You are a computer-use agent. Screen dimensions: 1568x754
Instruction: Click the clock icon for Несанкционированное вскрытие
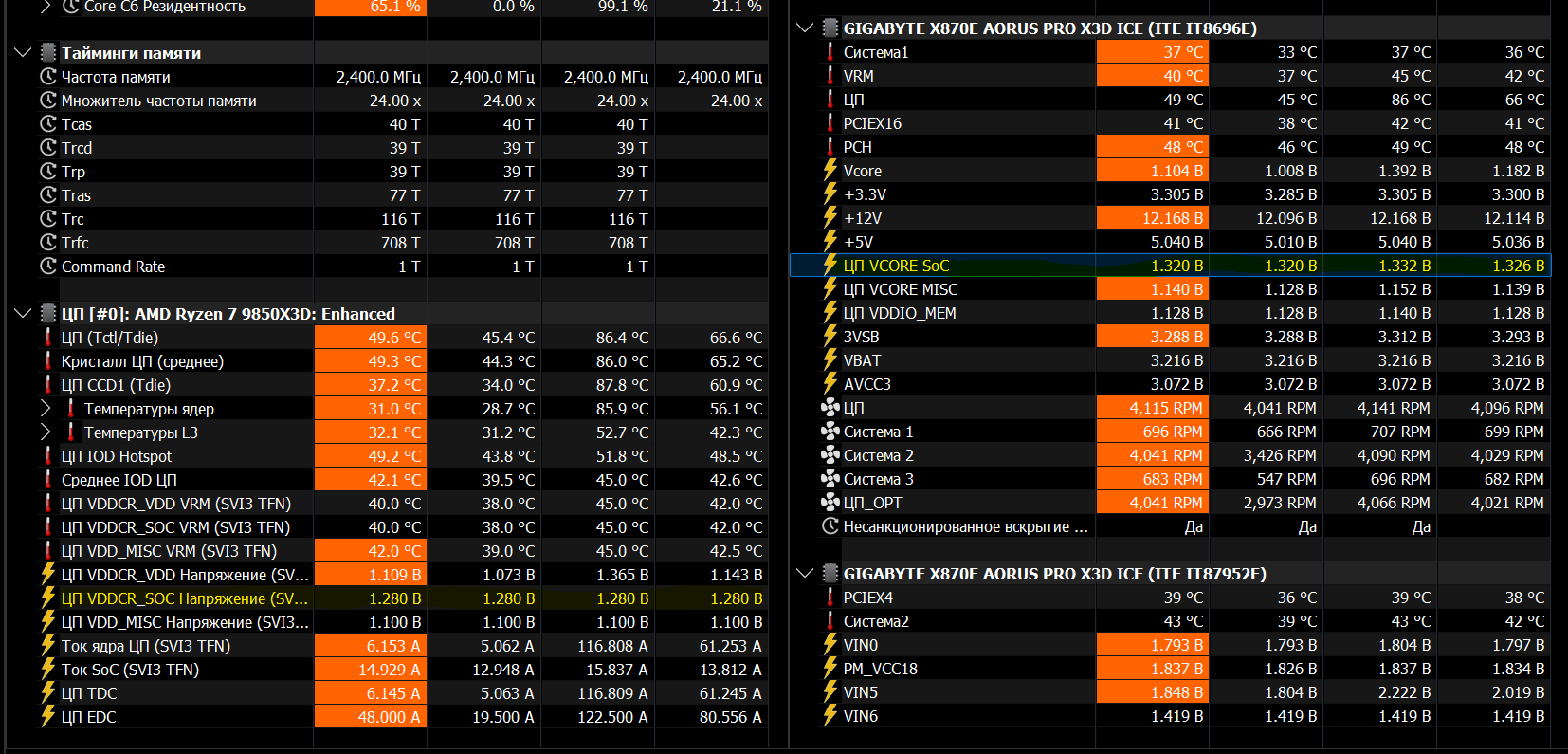[x=830, y=526]
